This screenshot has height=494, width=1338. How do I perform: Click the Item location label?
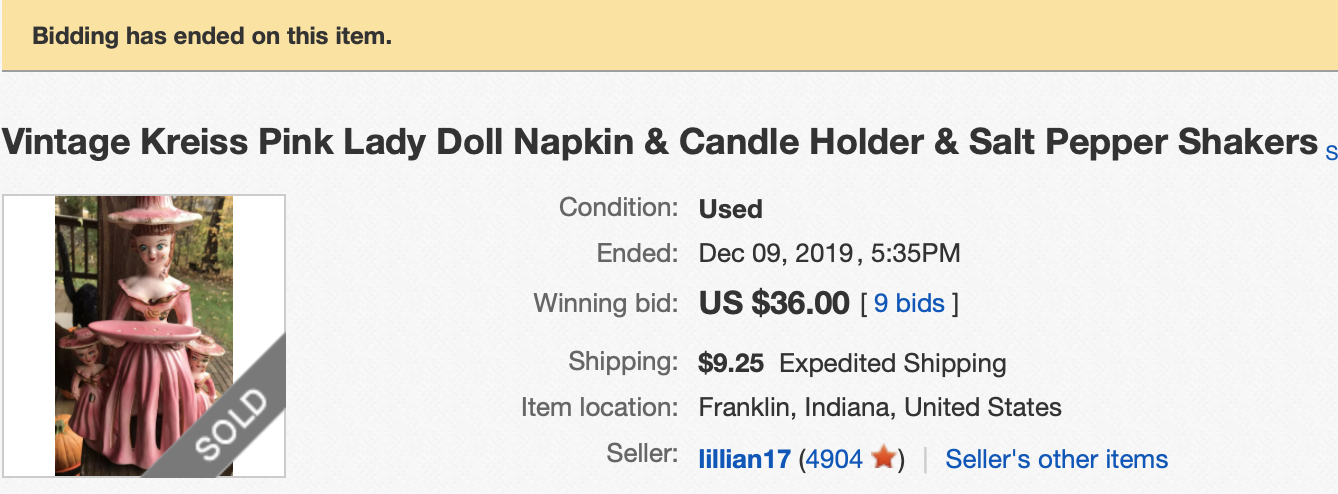599,408
